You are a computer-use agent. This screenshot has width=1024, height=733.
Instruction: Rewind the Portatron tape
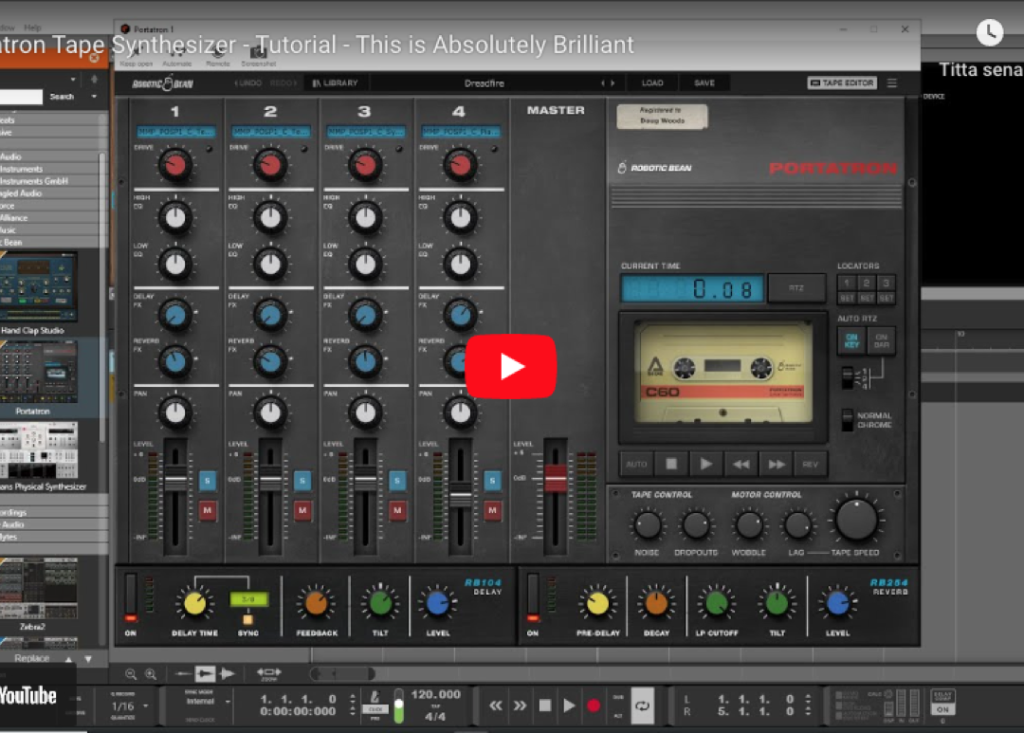(741, 464)
